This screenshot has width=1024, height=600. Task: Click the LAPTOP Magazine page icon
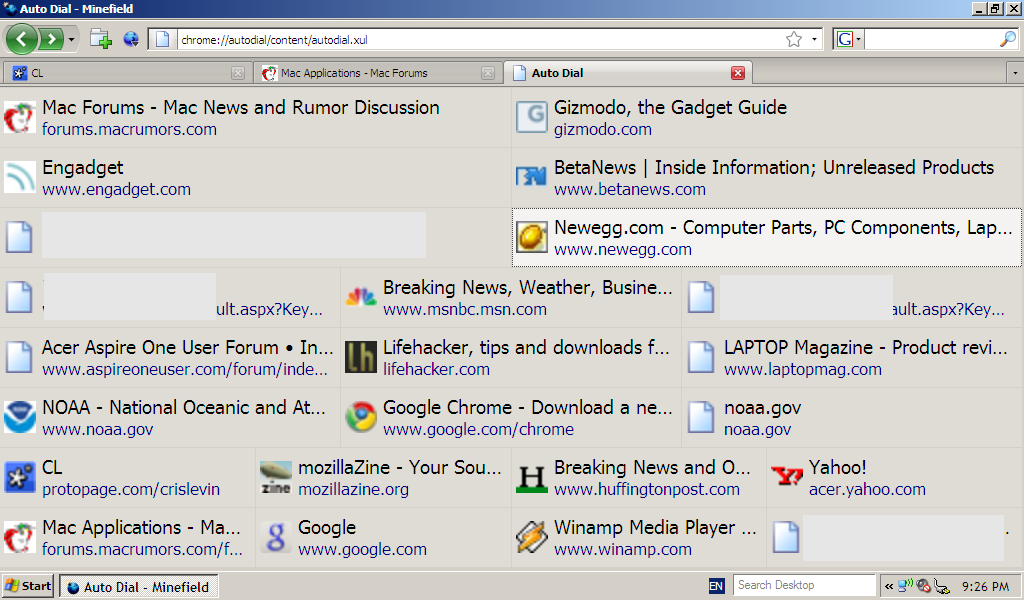701,357
